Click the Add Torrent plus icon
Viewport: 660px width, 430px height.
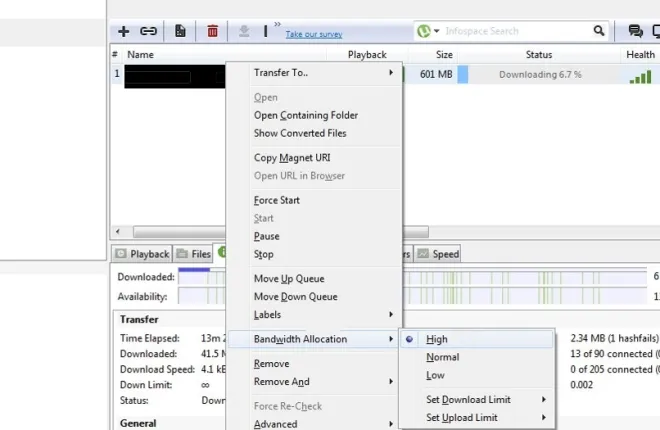click(124, 32)
